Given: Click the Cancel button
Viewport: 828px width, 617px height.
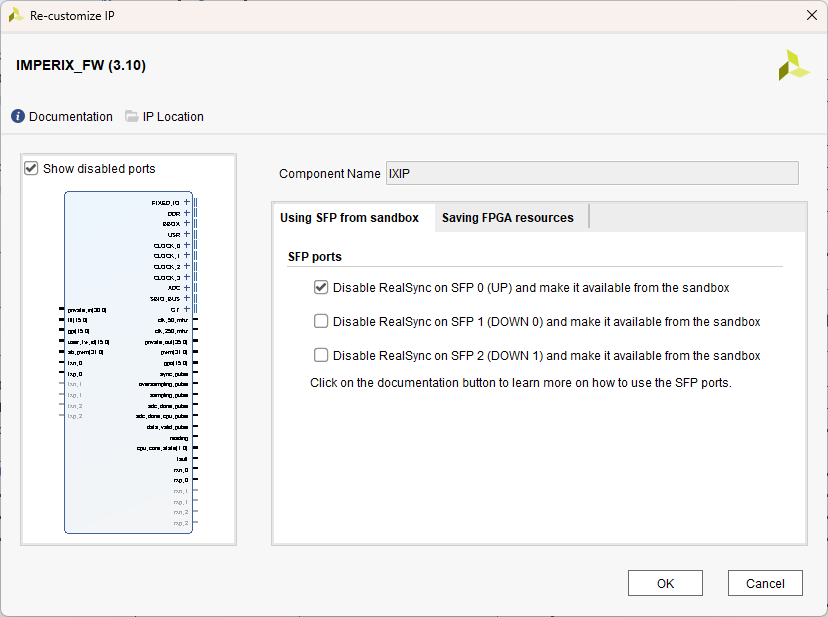Looking at the screenshot, I should point(765,583).
